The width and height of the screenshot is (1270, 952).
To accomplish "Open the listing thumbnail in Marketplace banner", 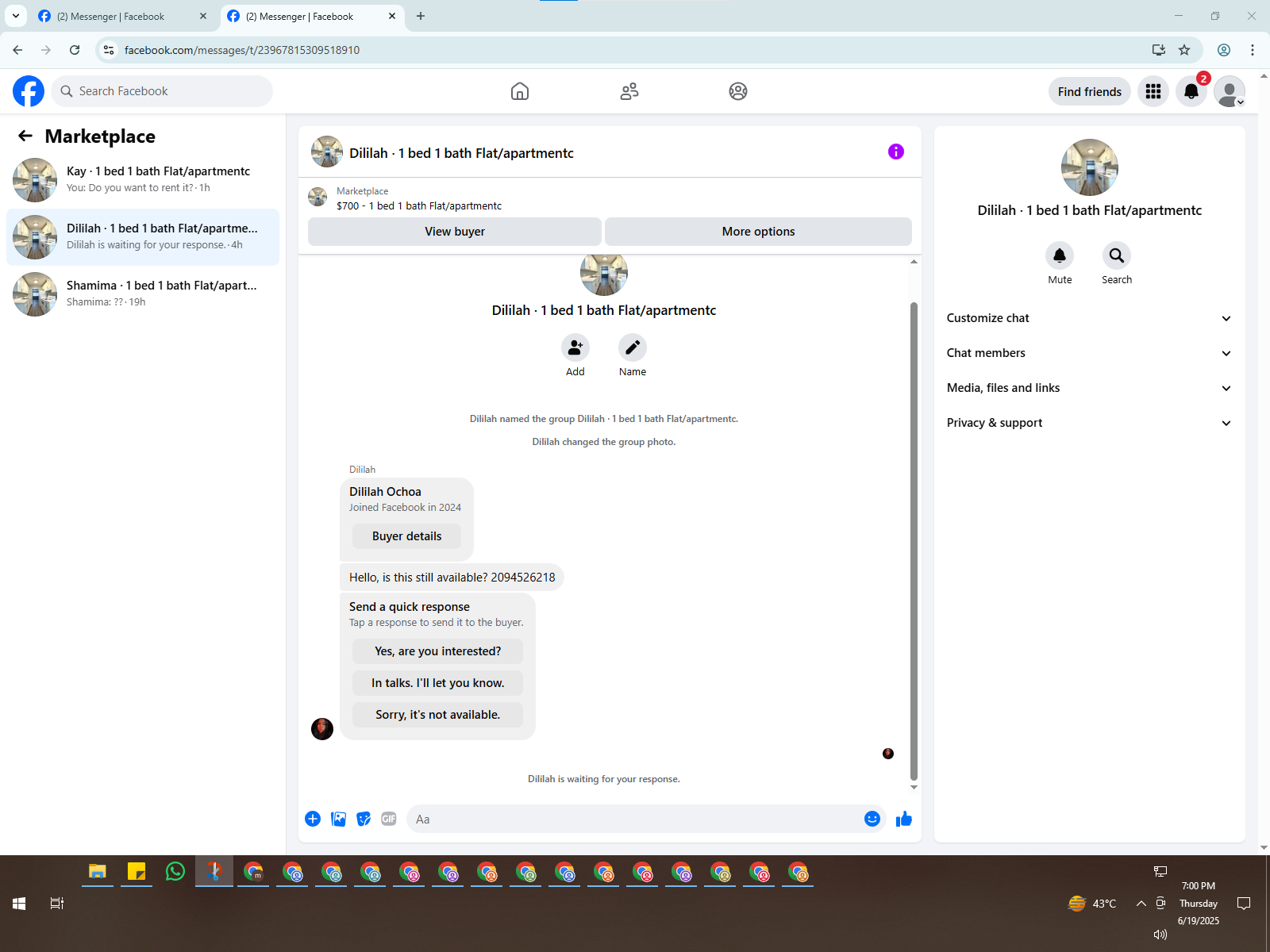I will click(317, 197).
